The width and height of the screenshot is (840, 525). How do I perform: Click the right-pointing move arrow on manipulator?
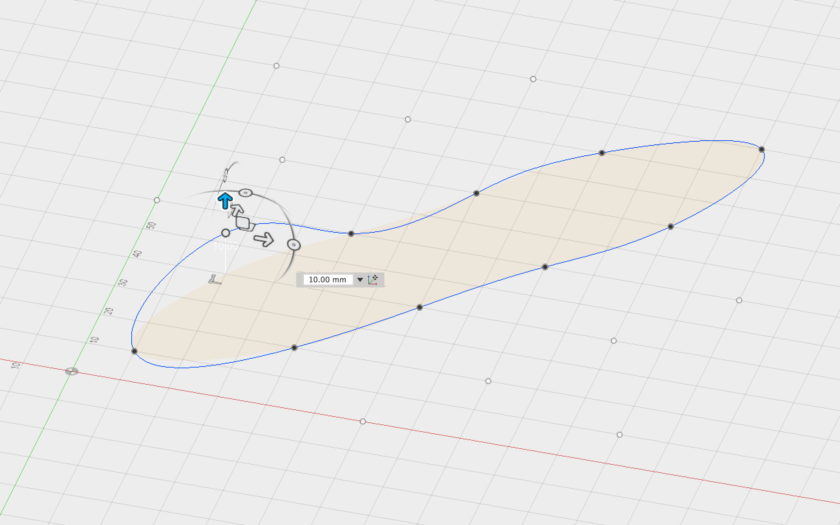coord(264,239)
